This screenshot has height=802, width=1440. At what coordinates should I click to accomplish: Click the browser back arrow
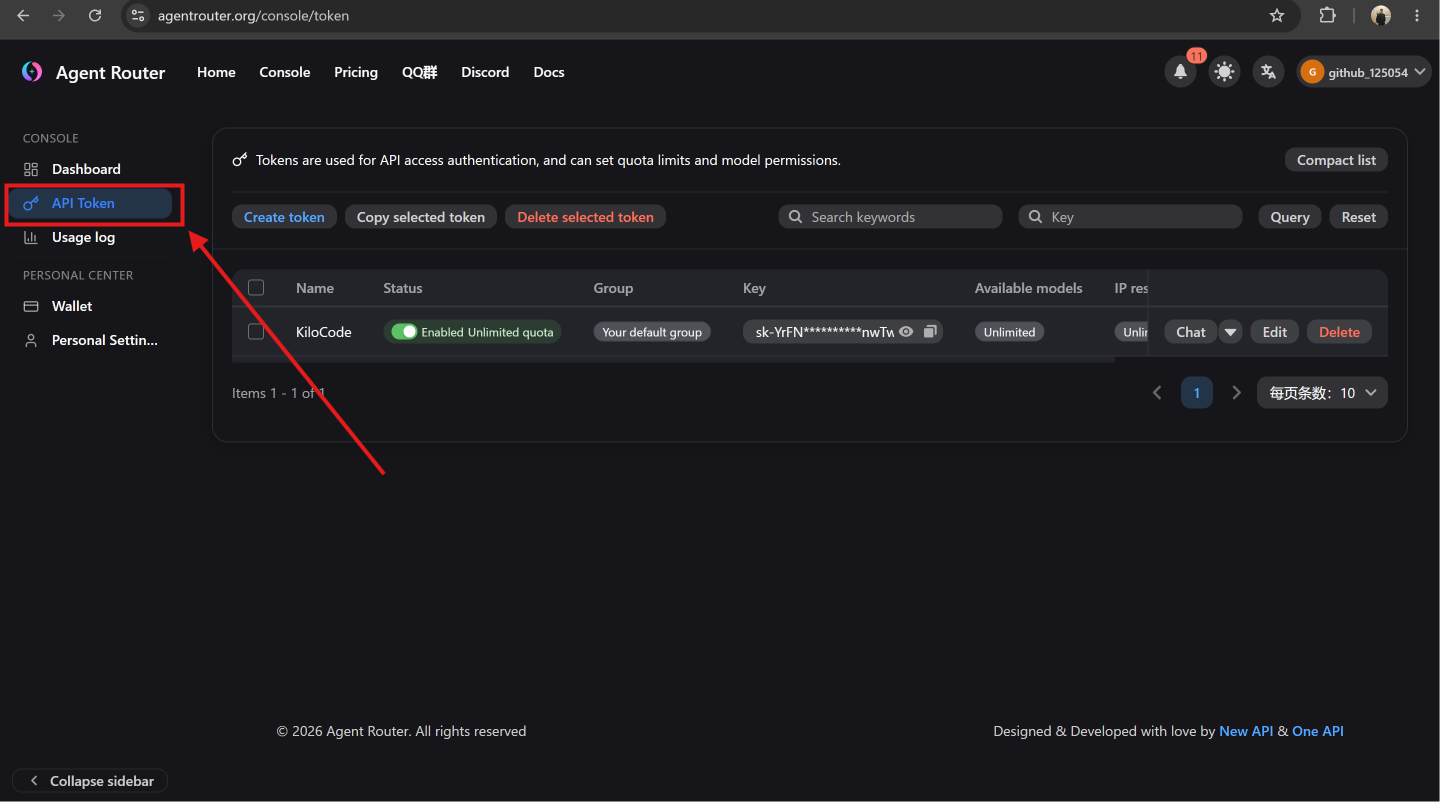pos(23,16)
